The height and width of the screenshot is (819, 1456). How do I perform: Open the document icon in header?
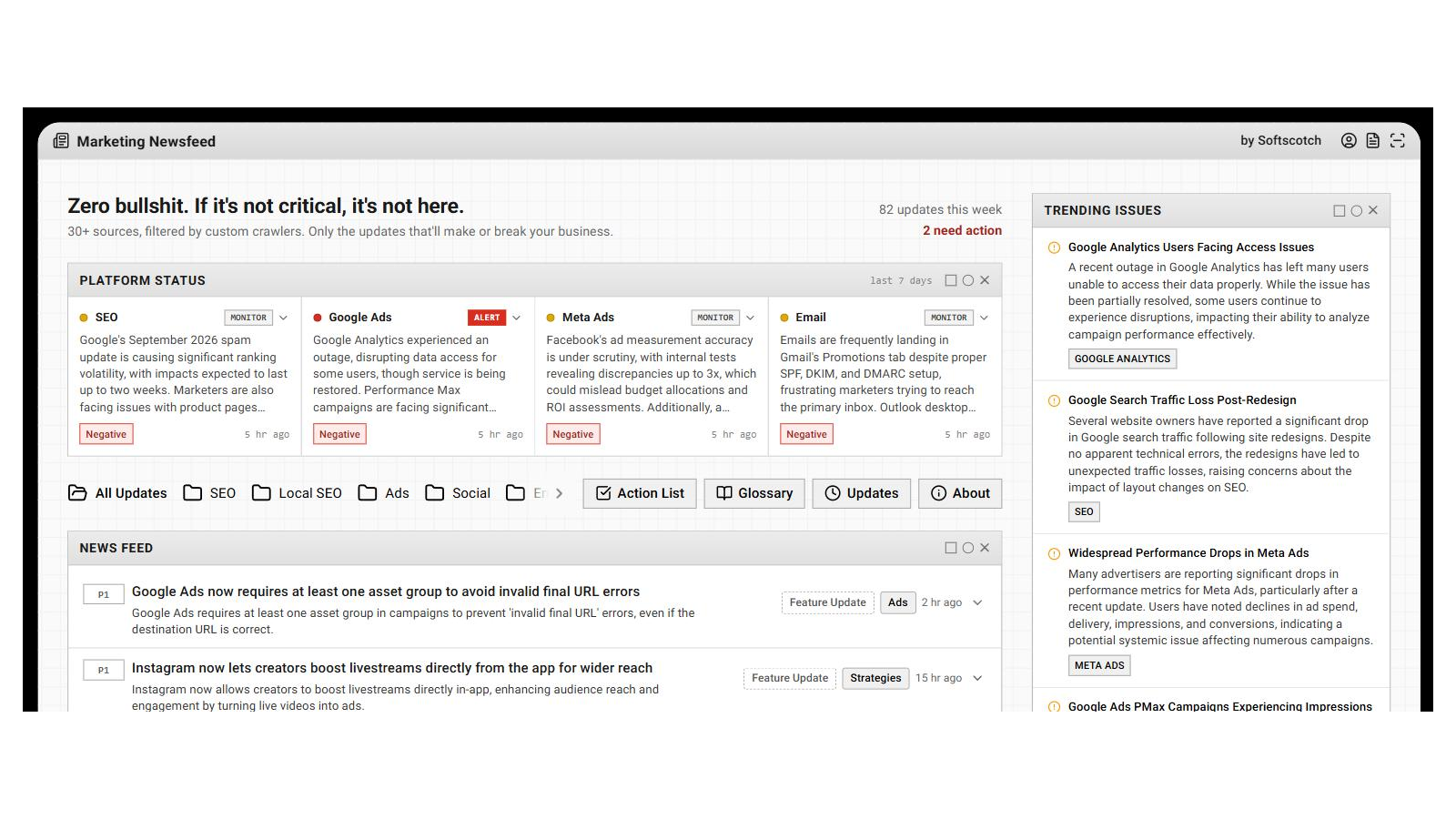point(1373,140)
